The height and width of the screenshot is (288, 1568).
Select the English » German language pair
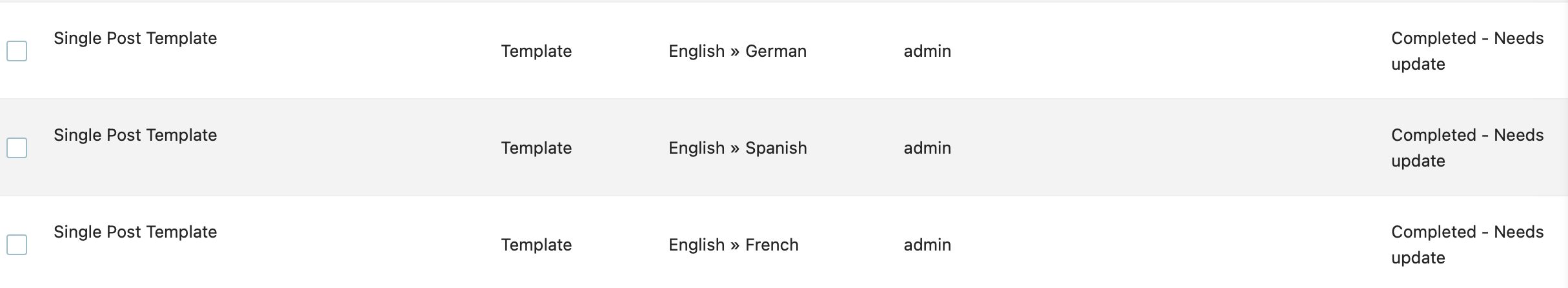[x=738, y=51]
